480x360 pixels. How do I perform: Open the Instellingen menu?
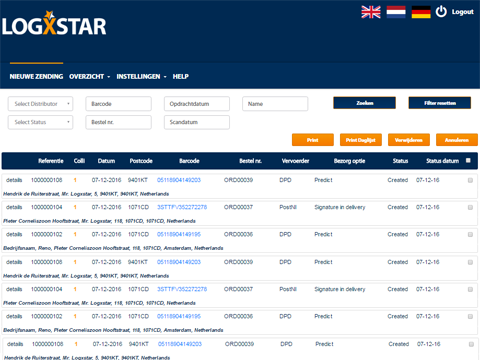tap(138, 76)
